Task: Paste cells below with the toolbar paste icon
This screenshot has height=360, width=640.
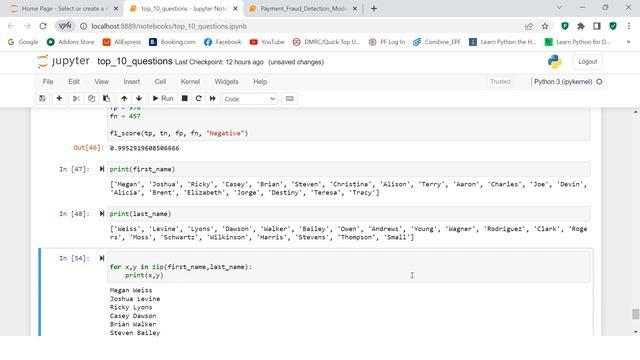Action: pyautogui.click(x=106, y=99)
